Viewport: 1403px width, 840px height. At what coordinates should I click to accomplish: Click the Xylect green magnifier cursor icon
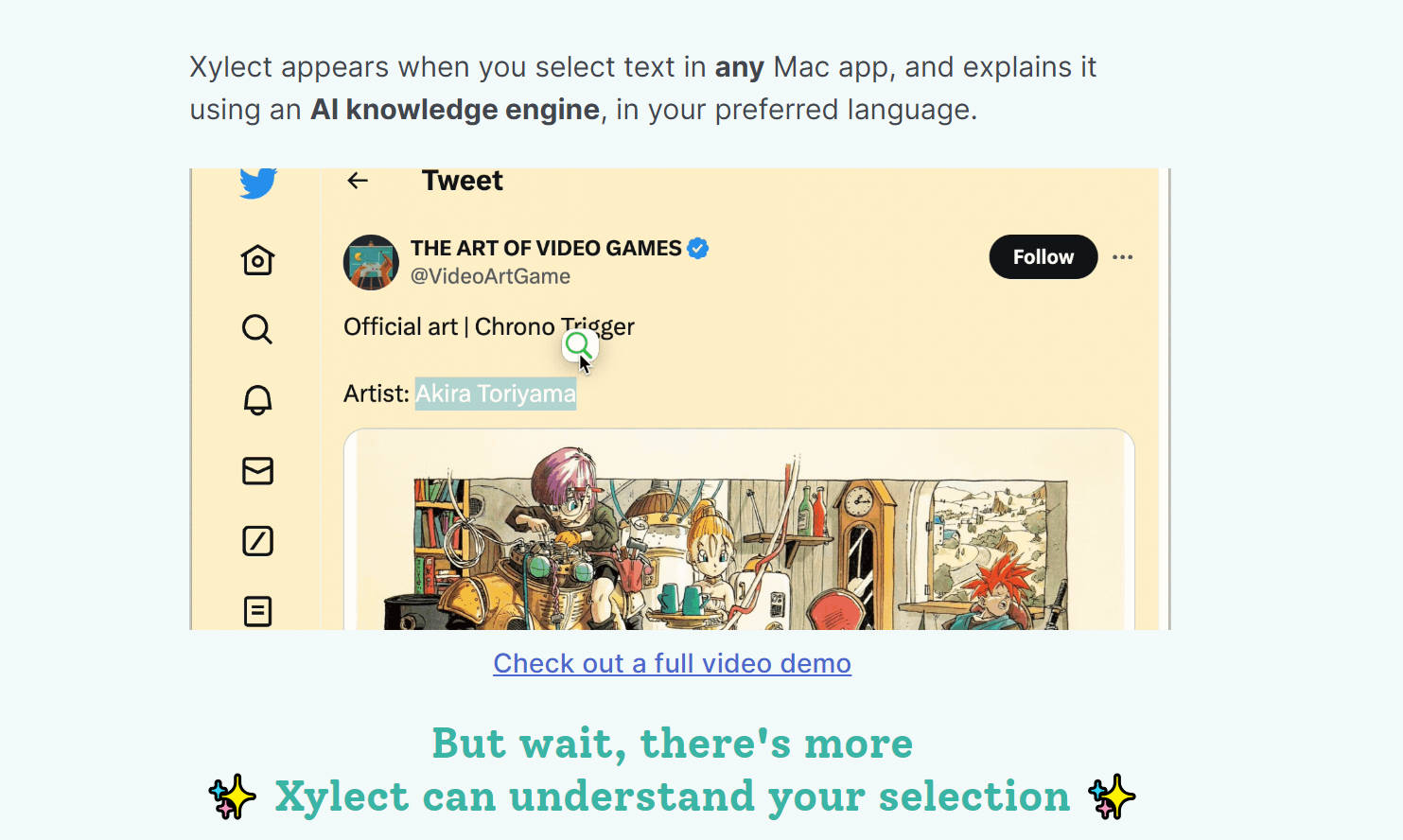[x=578, y=346]
